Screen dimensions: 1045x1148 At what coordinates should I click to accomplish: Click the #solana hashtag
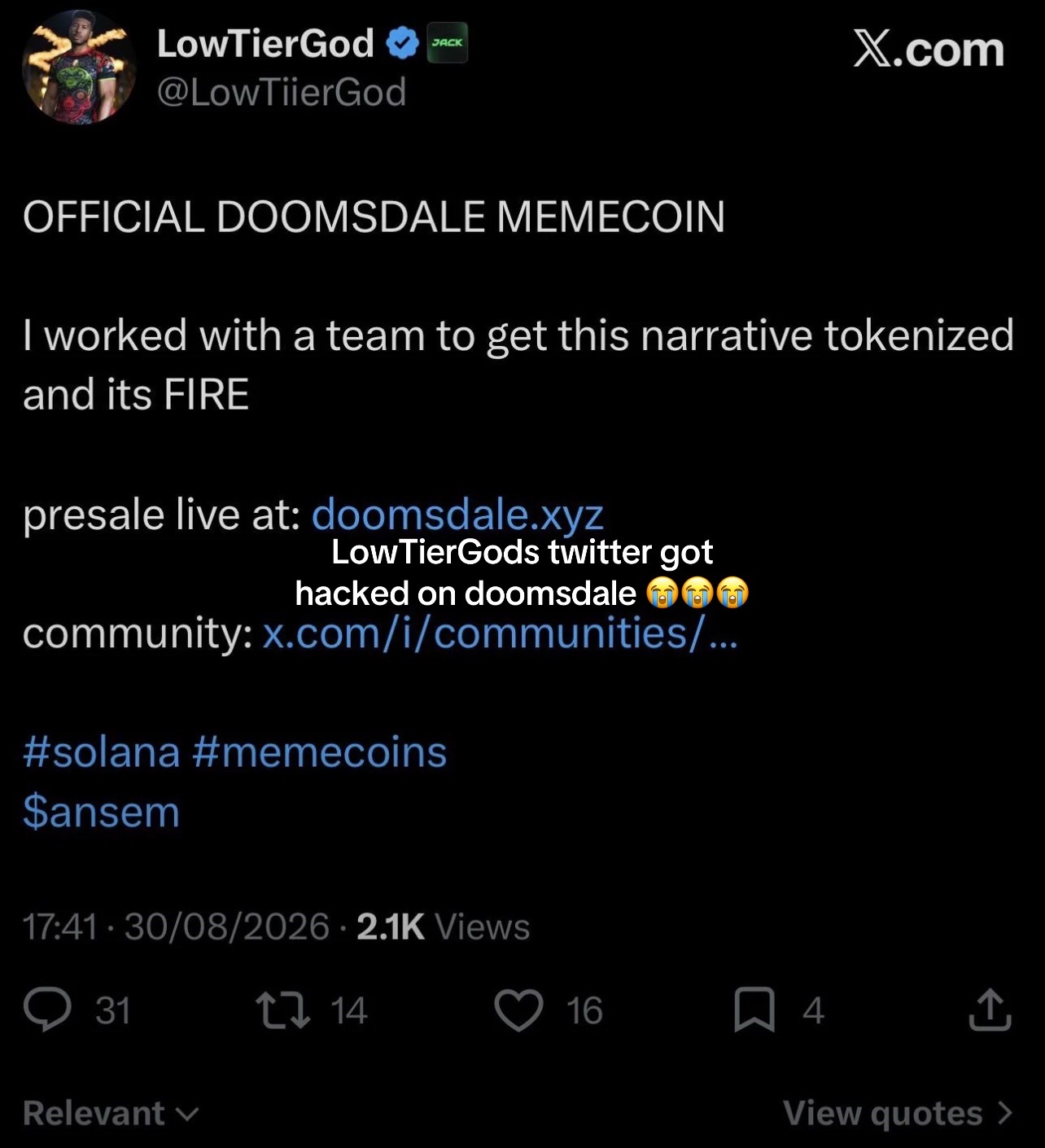102,751
